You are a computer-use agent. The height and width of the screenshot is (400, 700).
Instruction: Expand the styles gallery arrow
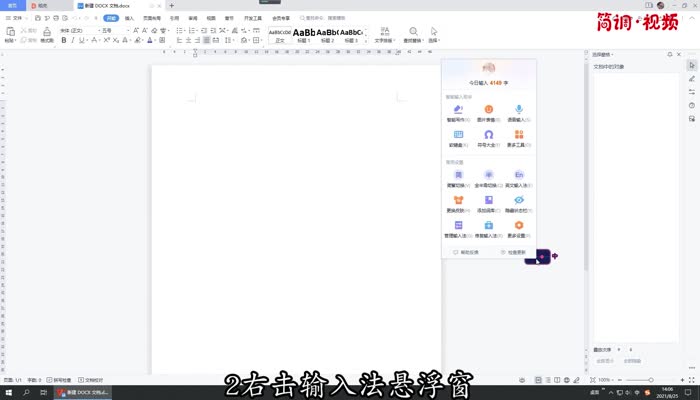[x=366, y=41]
